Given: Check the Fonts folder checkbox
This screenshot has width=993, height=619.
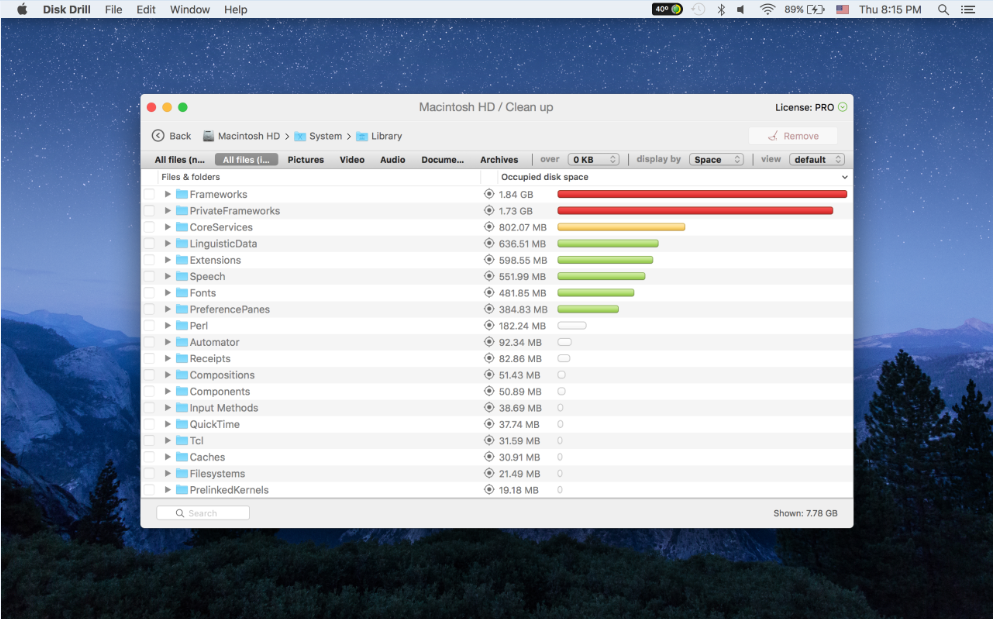Looking at the screenshot, I should pyautogui.click(x=149, y=293).
